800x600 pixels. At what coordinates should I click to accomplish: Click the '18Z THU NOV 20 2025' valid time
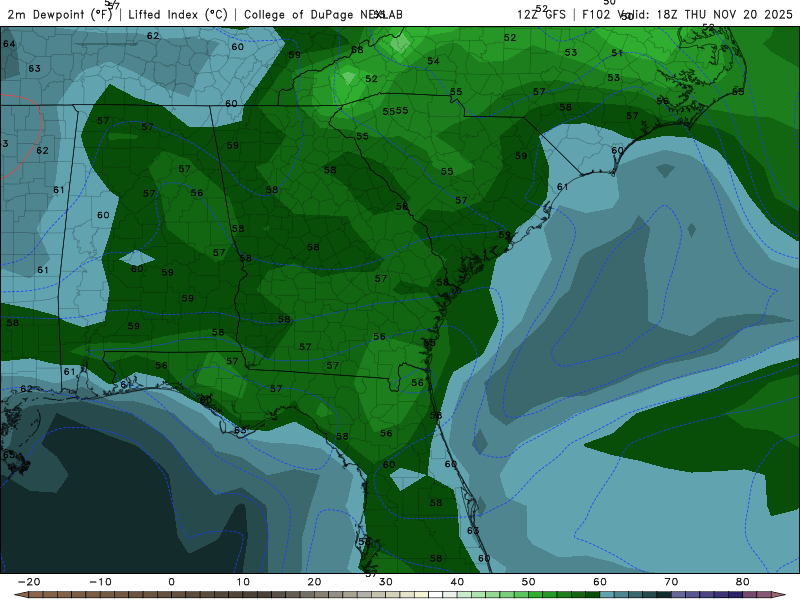724,14
